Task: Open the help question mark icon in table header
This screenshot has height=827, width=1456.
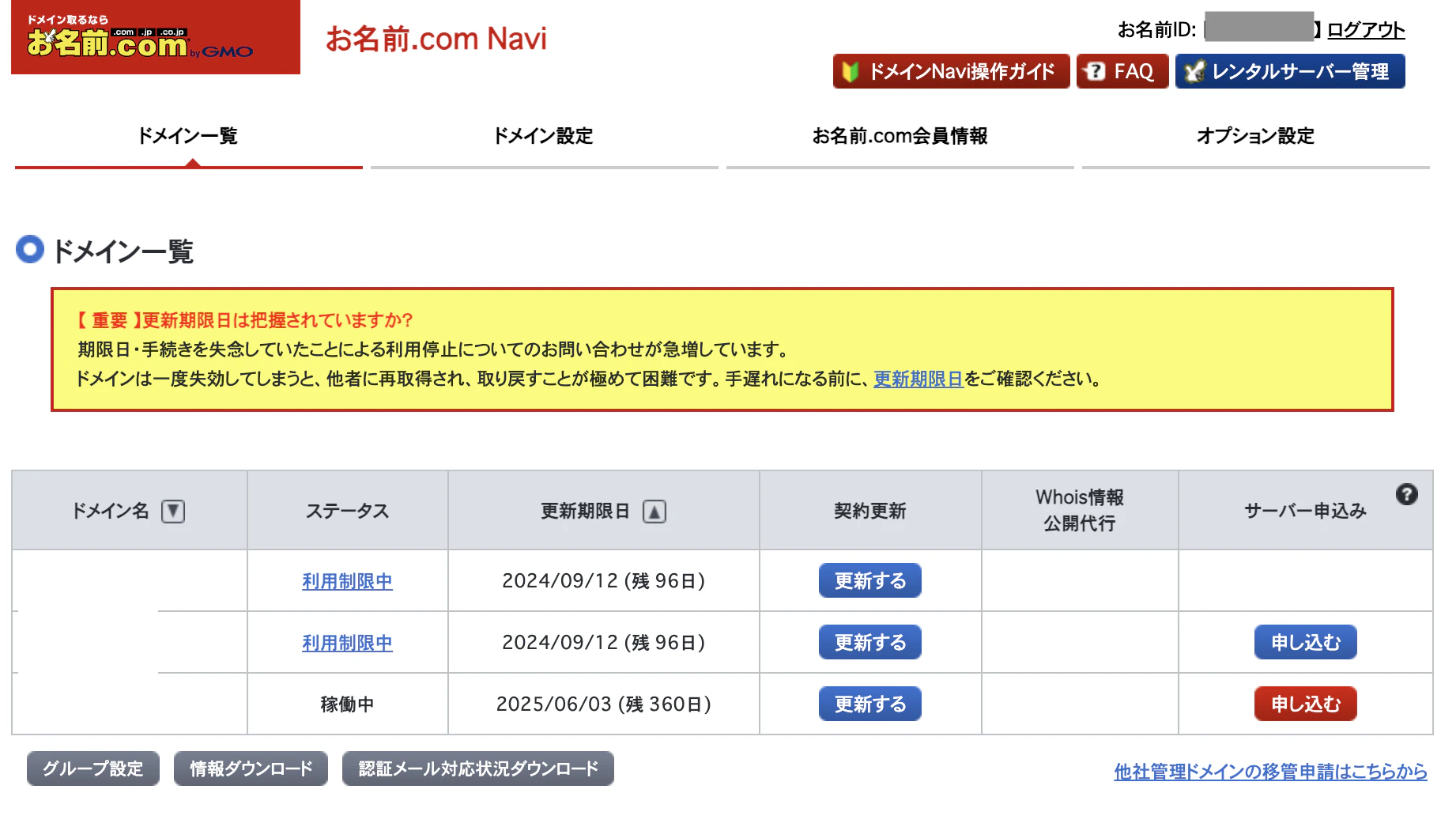Action: click(x=1406, y=494)
